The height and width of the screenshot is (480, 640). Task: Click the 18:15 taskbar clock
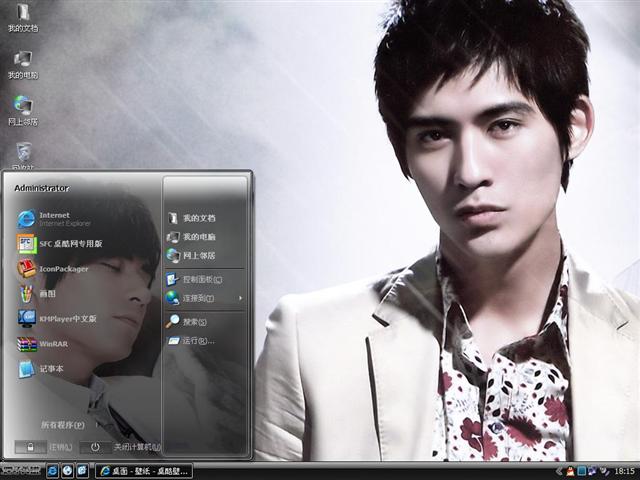point(624,471)
